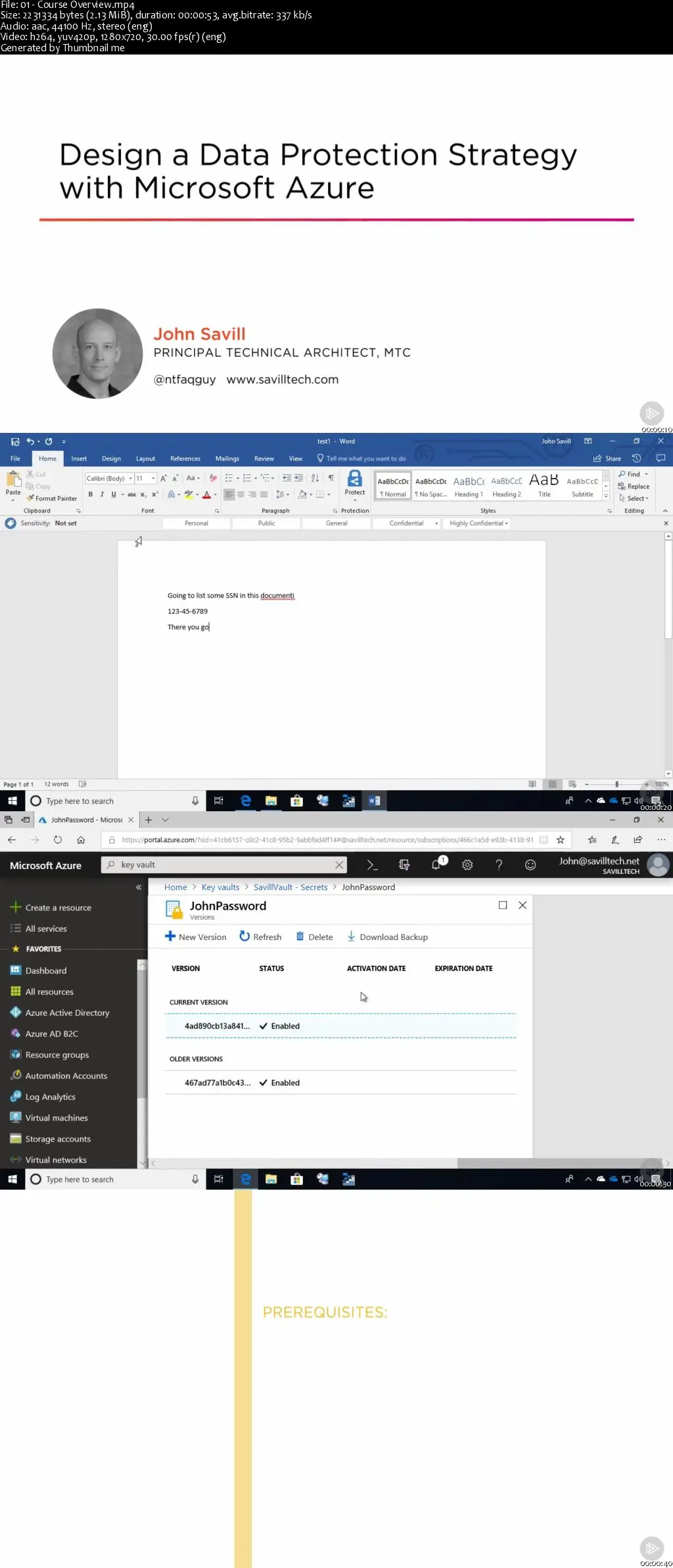Toggle Underline formatting in Word's ribbon
This screenshot has height=1568, width=673.
tap(114, 495)
